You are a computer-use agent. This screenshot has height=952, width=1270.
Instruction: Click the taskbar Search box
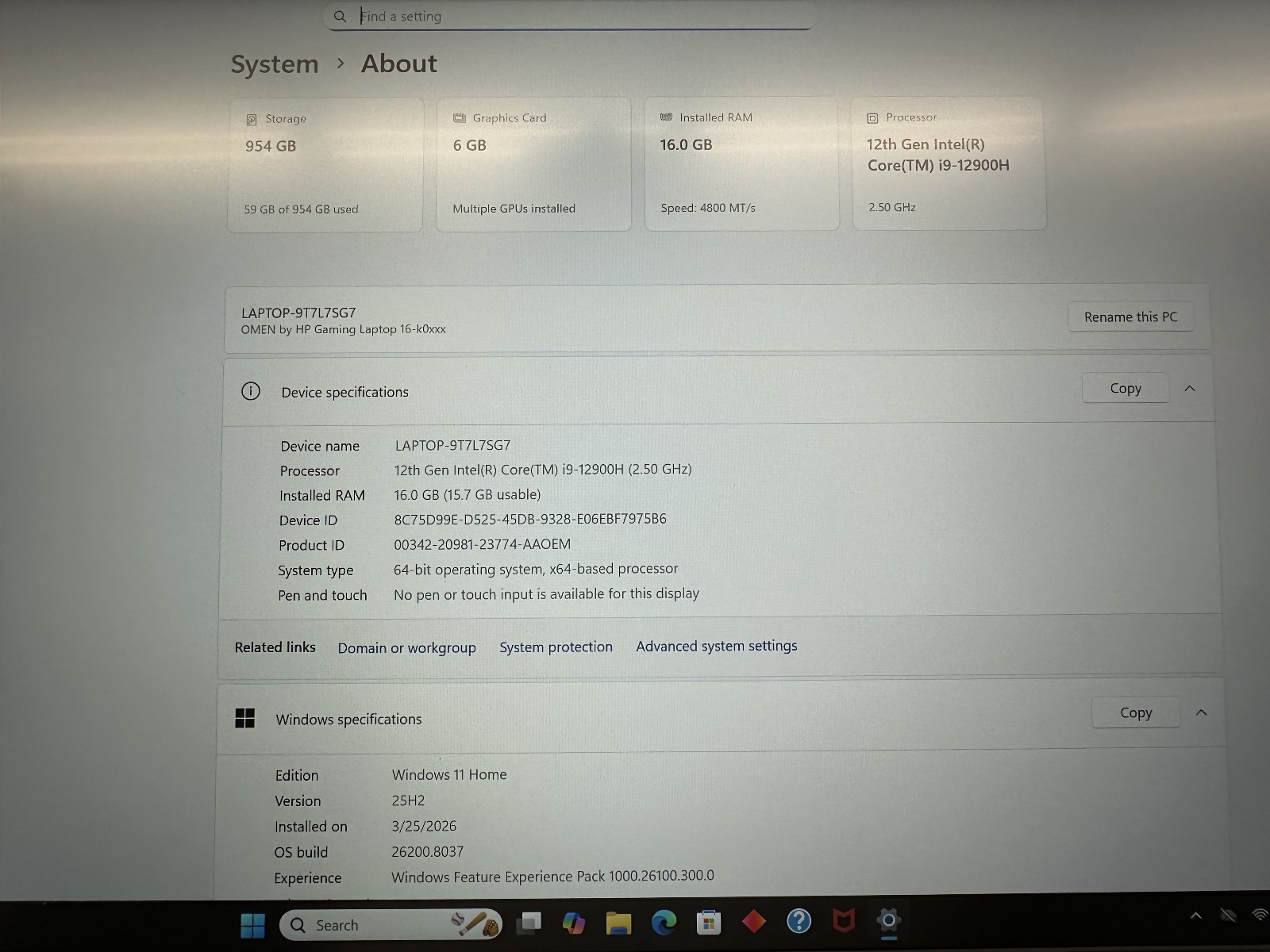coord(391,925)
